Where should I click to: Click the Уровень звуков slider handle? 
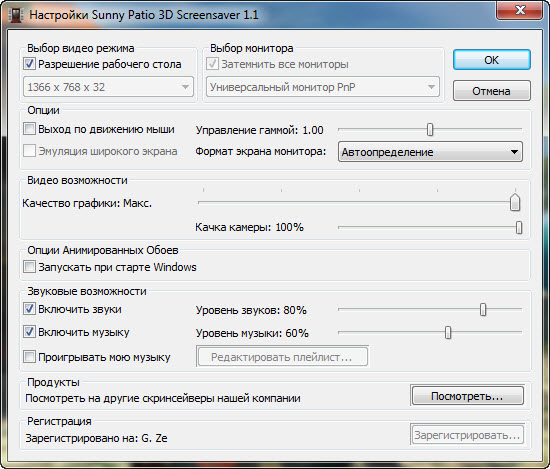[483, 309]
